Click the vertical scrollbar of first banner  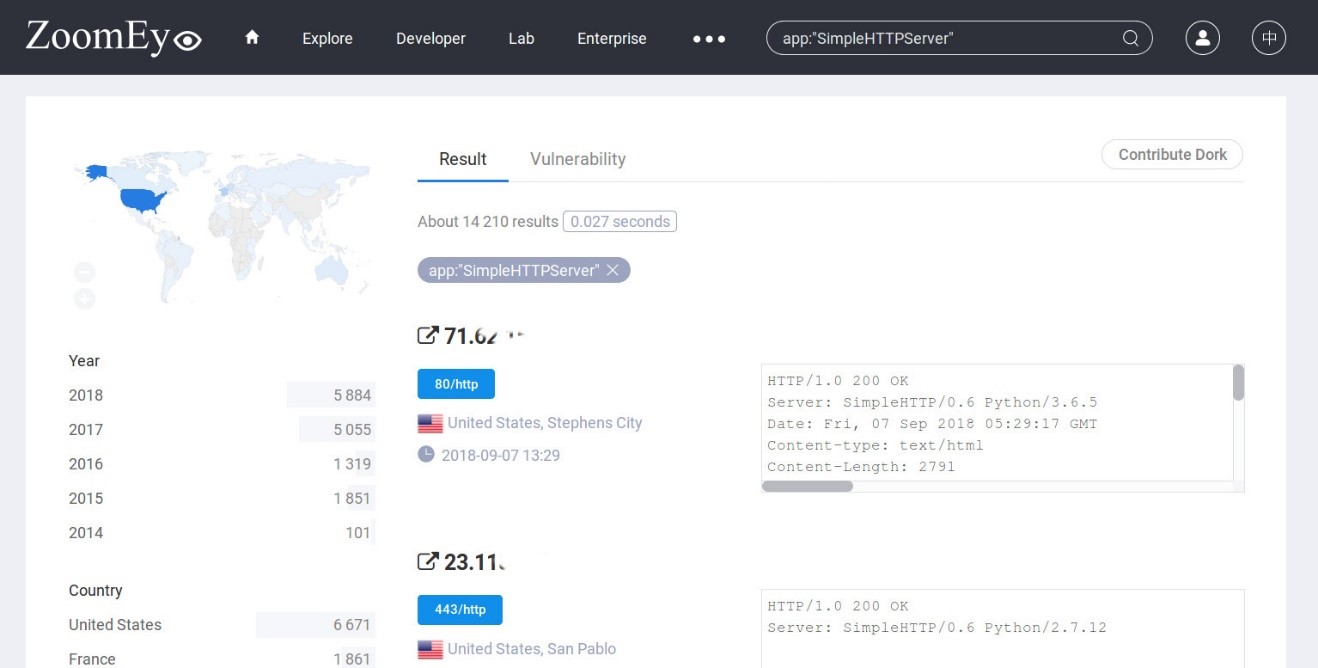pos(1238,383)
